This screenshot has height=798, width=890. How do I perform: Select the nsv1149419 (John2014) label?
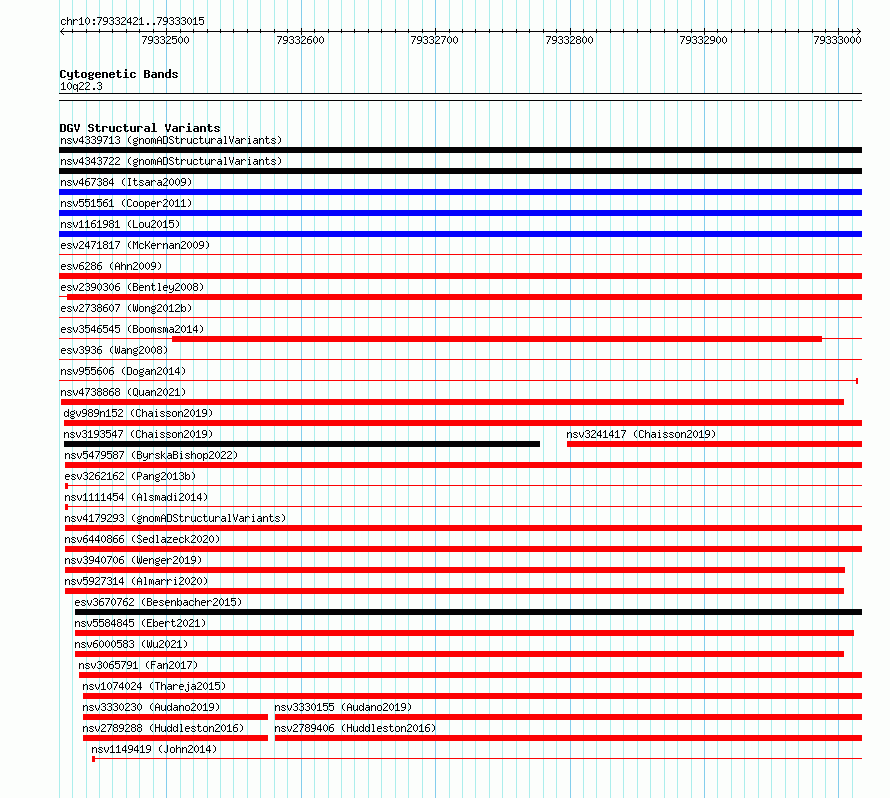pos(154,749)
